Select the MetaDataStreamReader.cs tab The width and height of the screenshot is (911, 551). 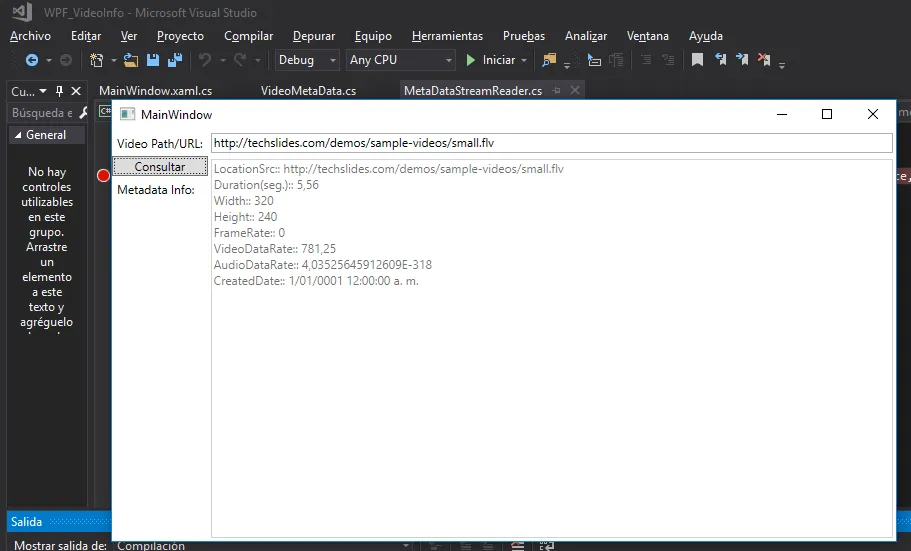click(473, 91)
